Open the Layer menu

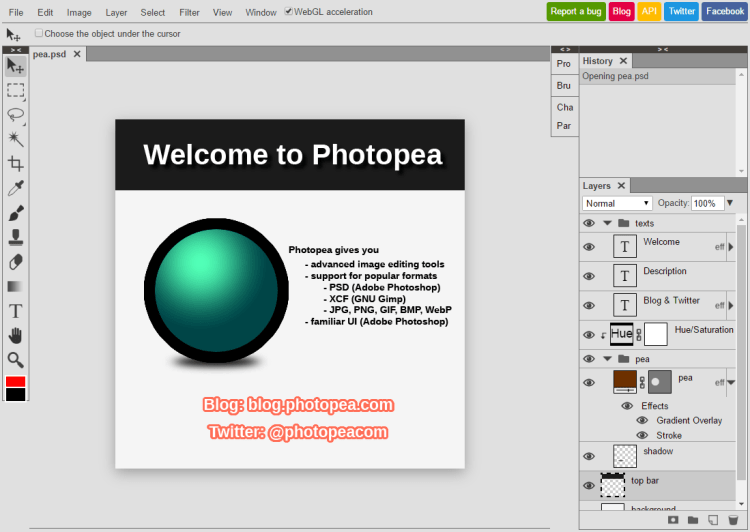click(116, 12)
